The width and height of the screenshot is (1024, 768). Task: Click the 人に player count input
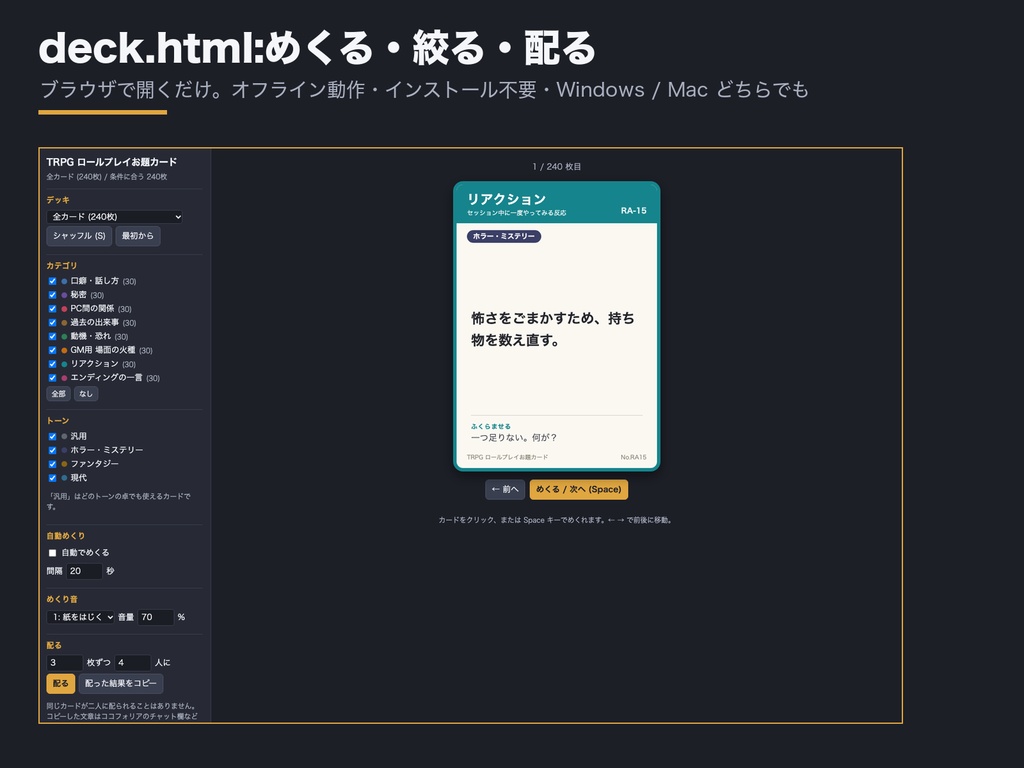(133, 662)
